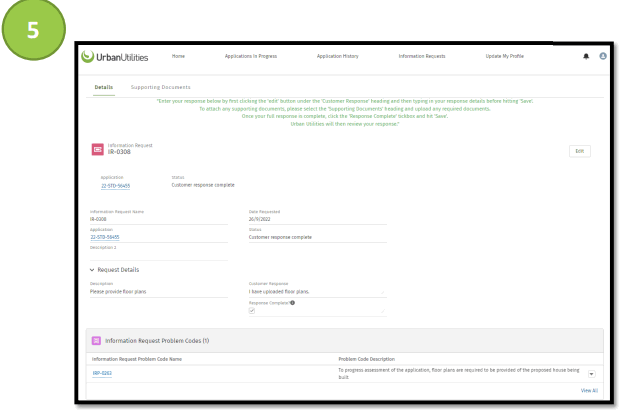The image size is (625, 419).
Task: Open the user profile avatar menu
Action: (x=603, y=56)
